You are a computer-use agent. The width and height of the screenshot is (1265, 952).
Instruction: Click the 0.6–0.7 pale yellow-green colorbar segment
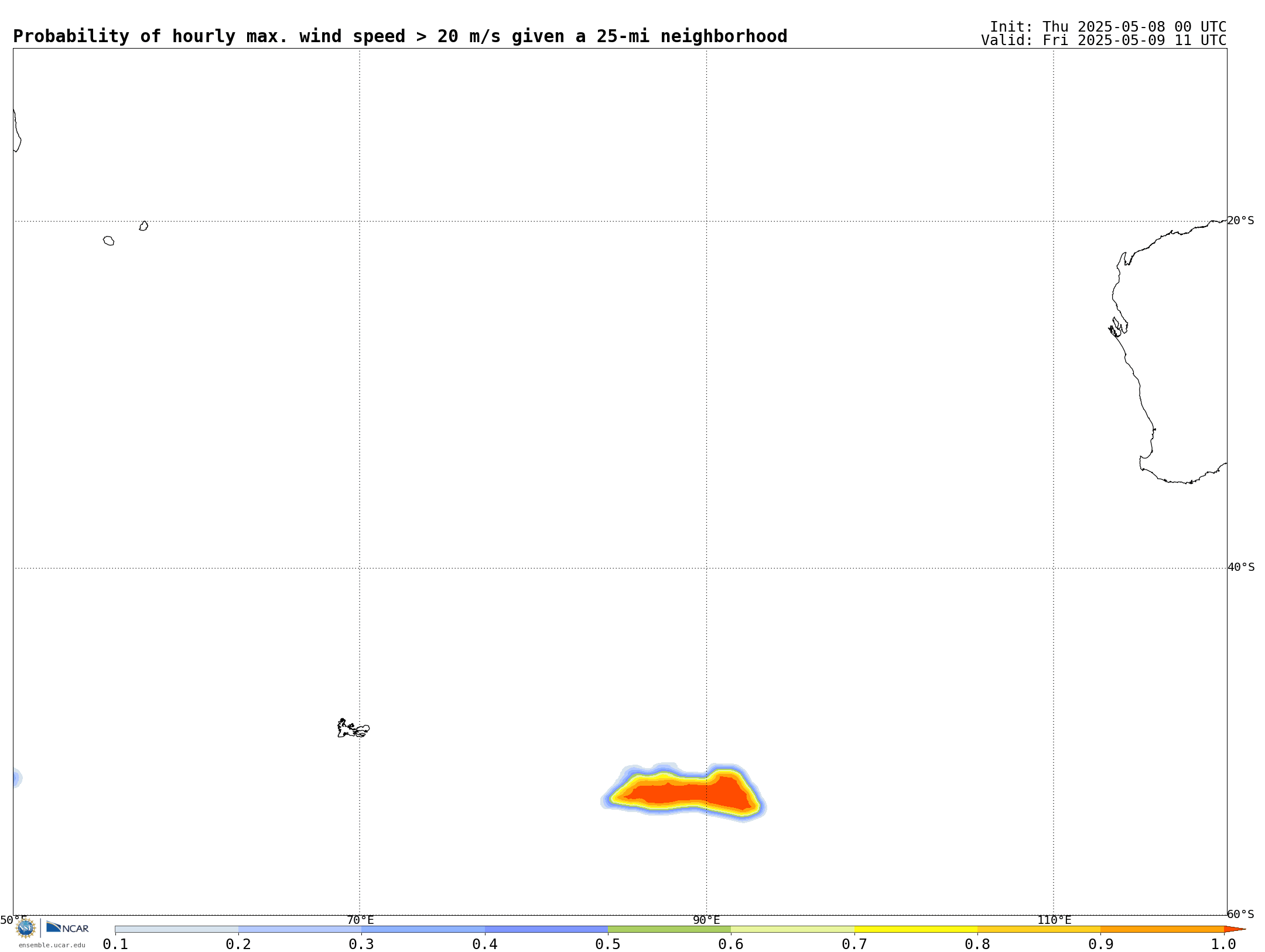[x=792, y=929]
